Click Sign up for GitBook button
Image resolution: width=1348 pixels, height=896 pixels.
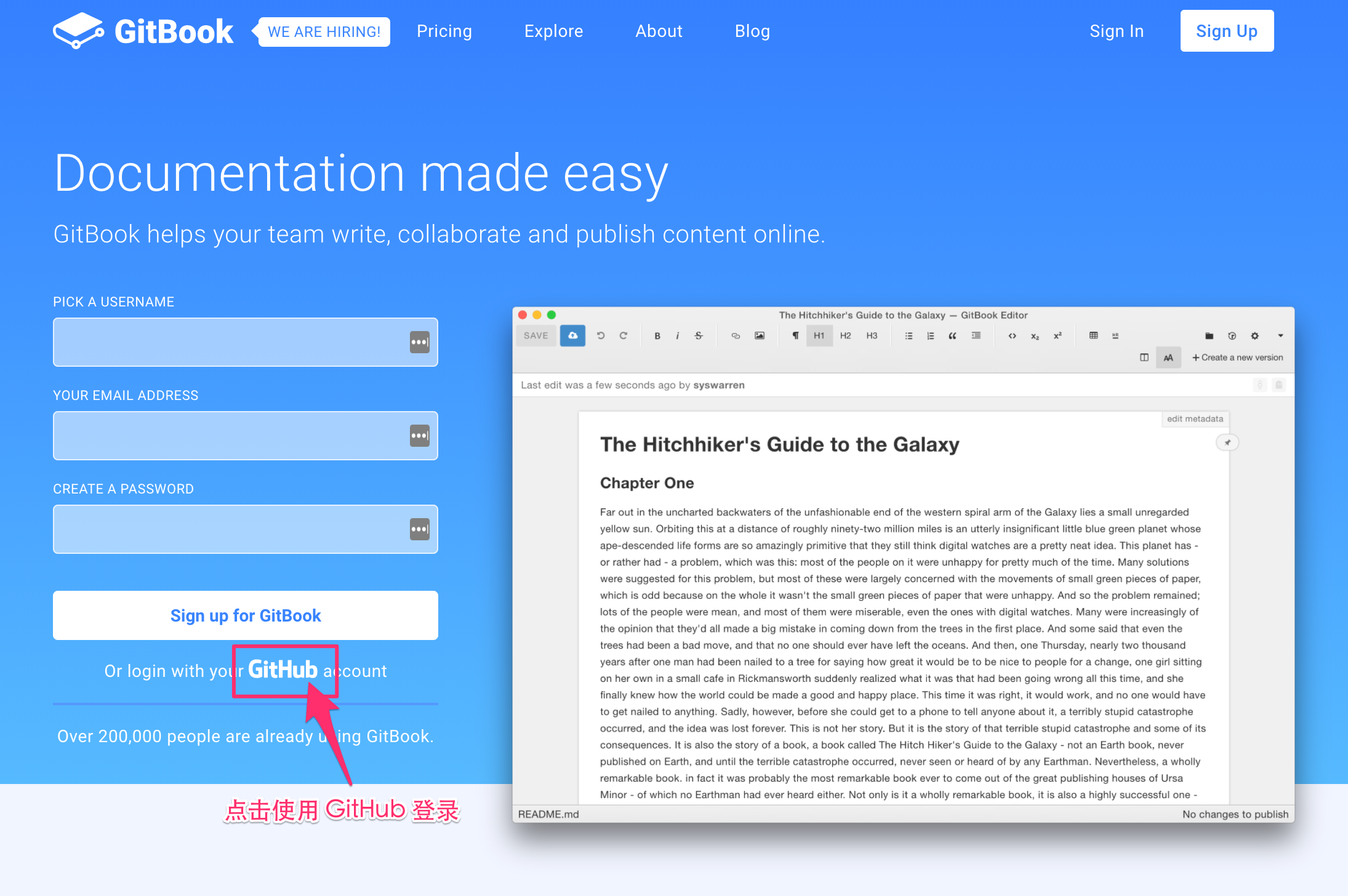click(246, 615)
